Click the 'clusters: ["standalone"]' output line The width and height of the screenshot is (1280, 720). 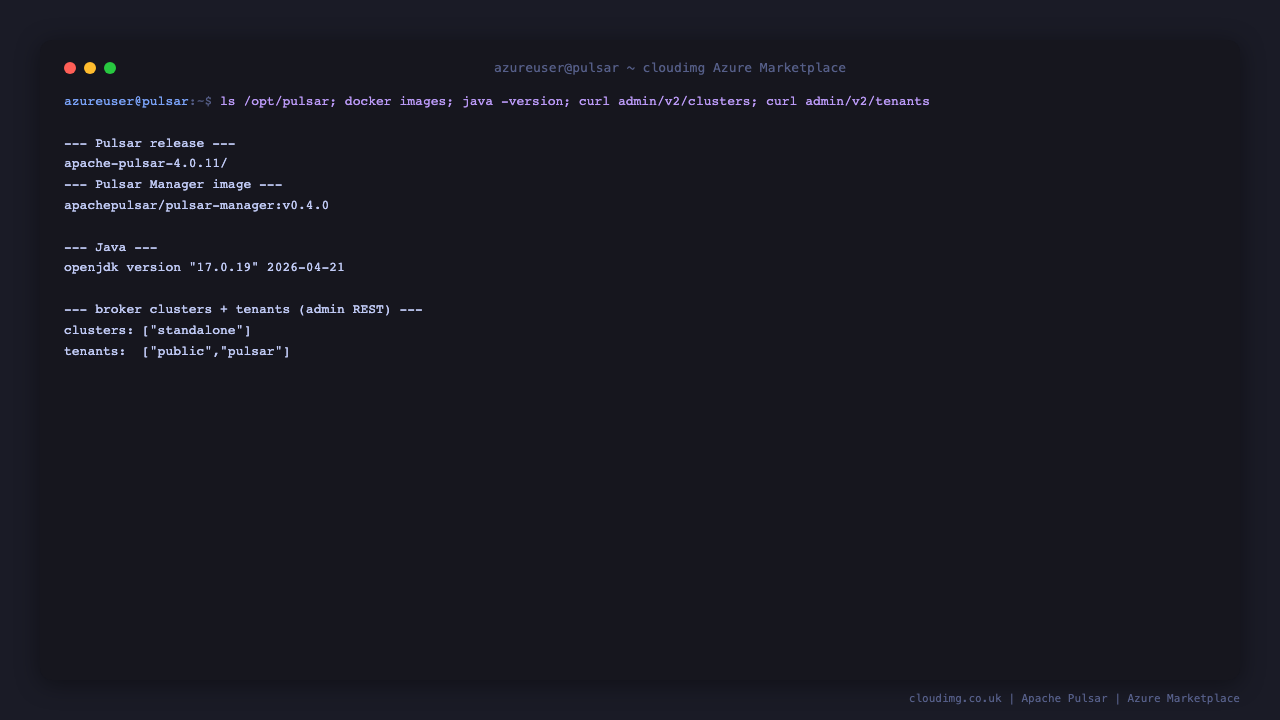tap(158, 331)
